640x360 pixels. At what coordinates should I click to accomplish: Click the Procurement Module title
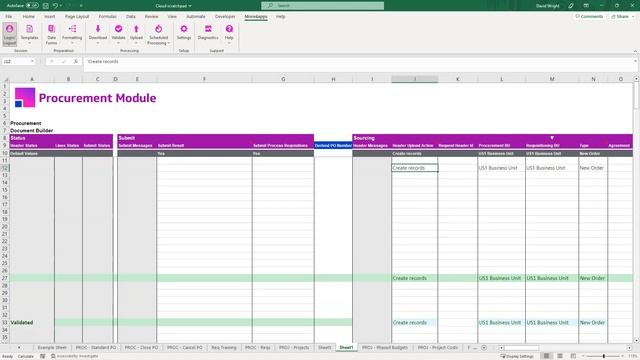[x=98, y=98]
